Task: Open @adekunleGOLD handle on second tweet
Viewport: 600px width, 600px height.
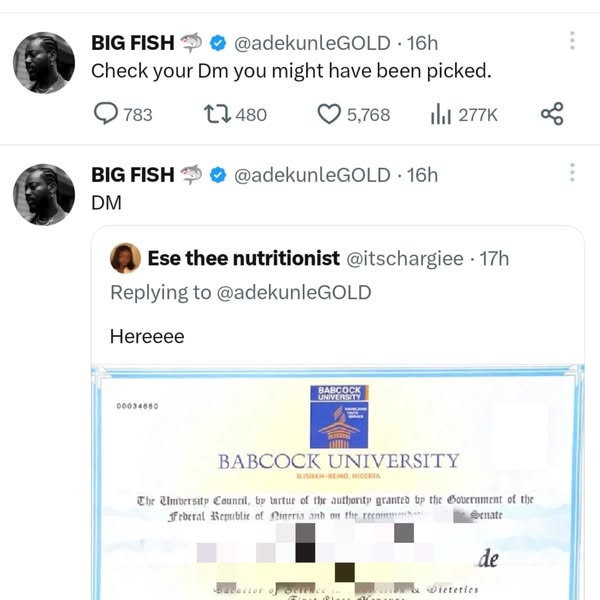Action: tap(312, 175)
